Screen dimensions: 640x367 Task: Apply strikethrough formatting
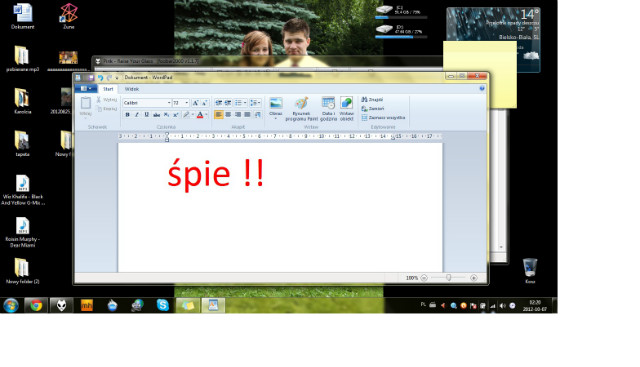[156, 115]
